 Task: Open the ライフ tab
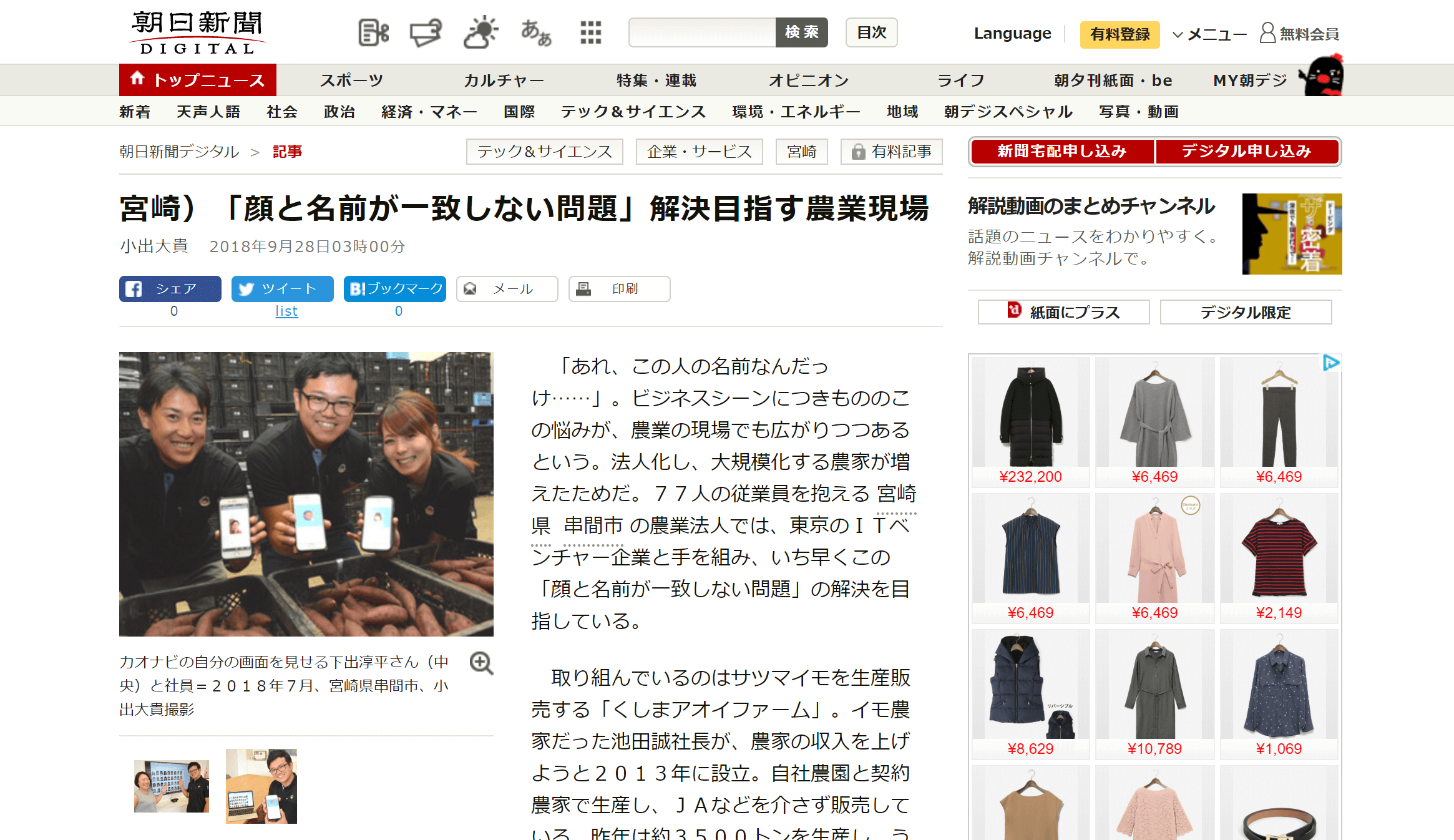coord(961,80)
